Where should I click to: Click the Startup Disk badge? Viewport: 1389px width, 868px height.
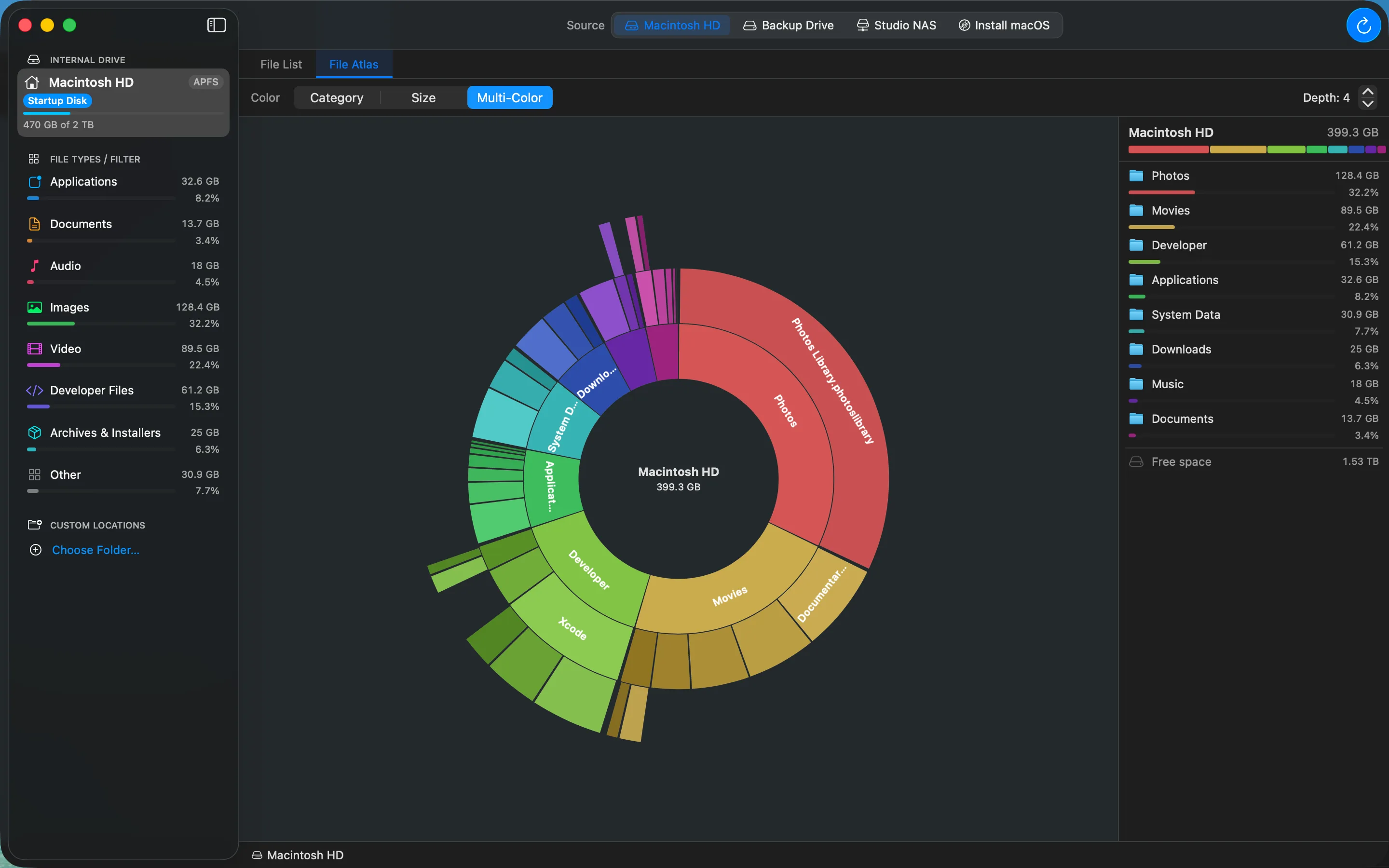point(57,100)
